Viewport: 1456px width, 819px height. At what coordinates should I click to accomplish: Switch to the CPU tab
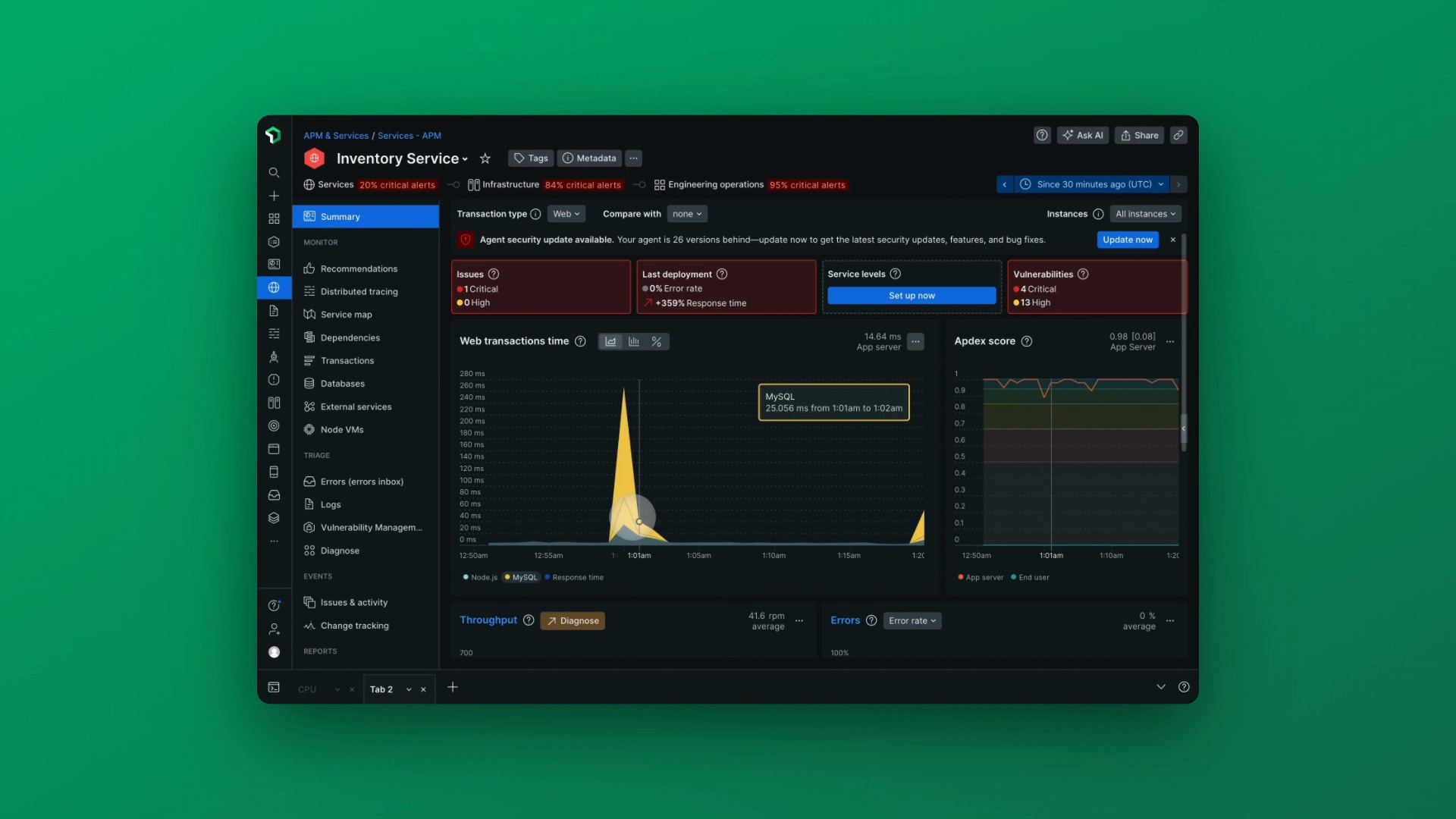tap(307, 689)
